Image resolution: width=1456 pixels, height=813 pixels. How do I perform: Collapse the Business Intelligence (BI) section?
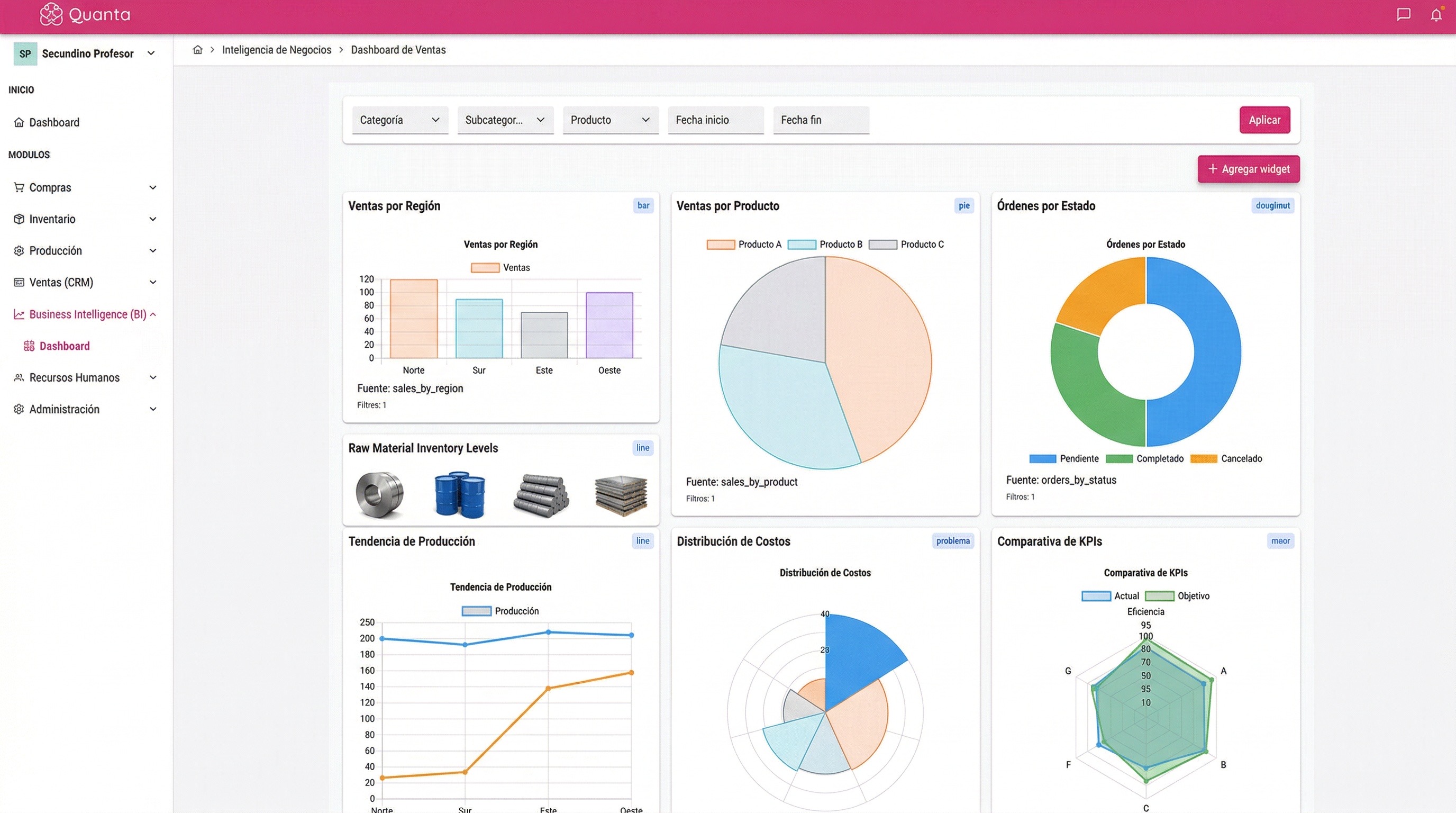tap(152, 314)
